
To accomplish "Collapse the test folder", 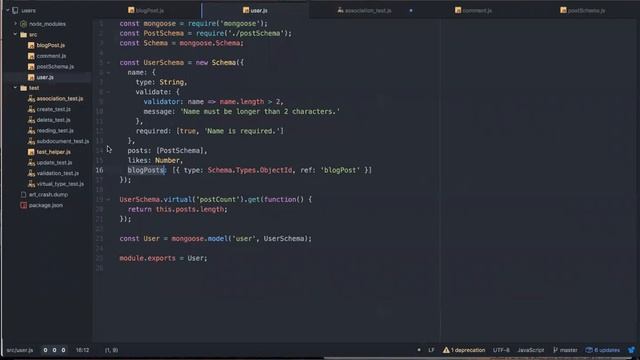I will pyautogui.click(x=16, y=88).
